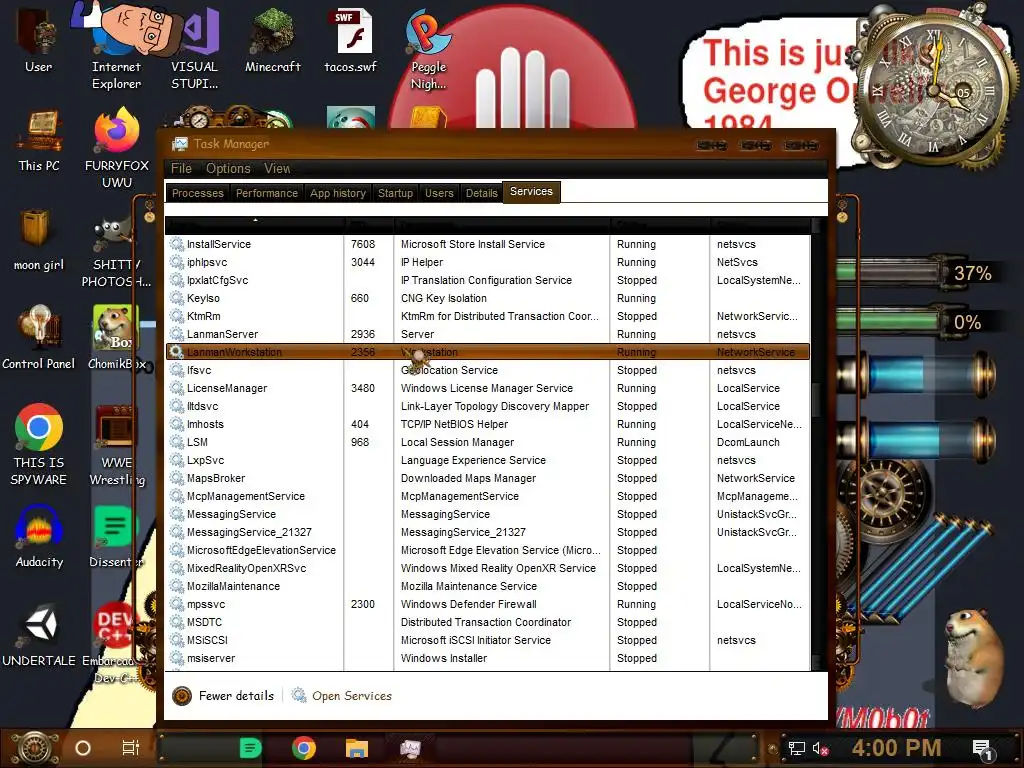Select the Task Manager taskbar icon
The width and height of the screenshot is (1024, 768).
(x=410, y=748)
